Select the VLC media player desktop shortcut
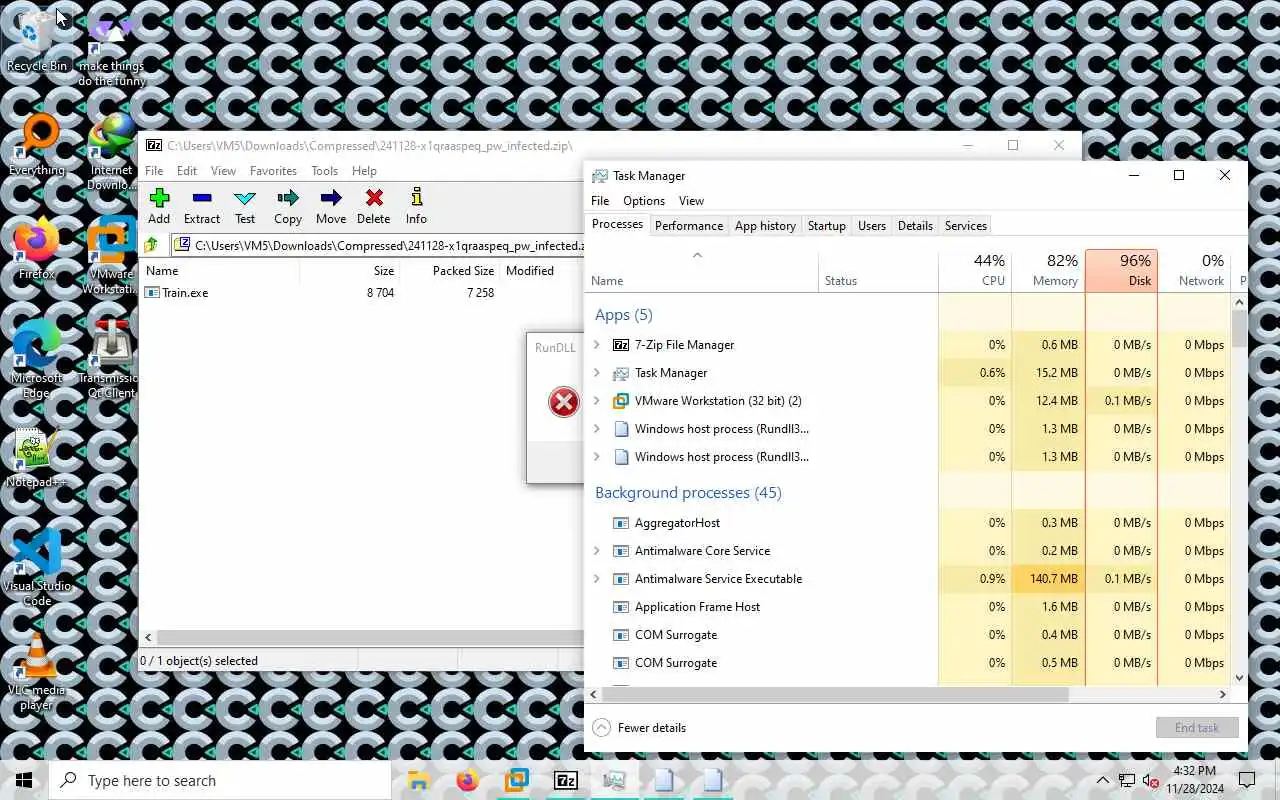The image size is (1280, 800). (x=37, y=672)
